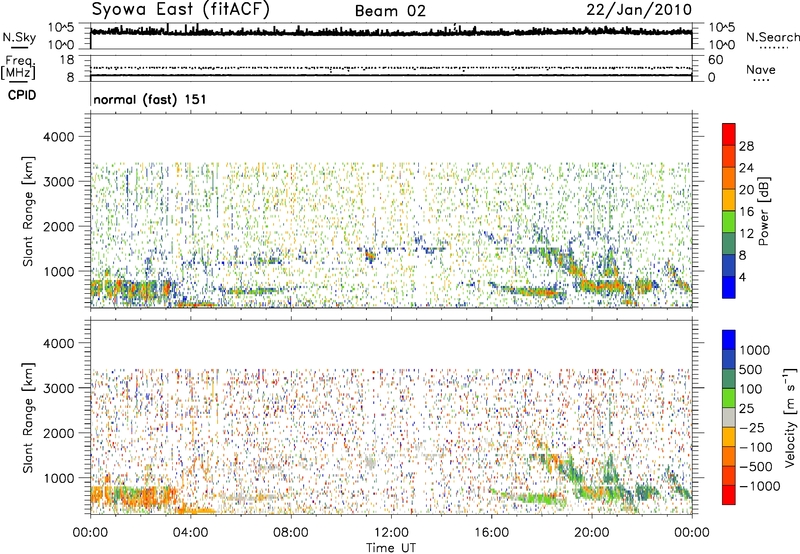Click the '2000' tick on the Velocity panel

click(59, 433)
